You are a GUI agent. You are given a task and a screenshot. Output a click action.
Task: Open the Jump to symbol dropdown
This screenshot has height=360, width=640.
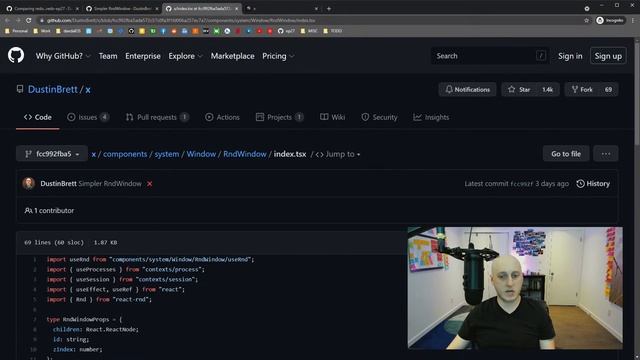(x=338, y=154)
